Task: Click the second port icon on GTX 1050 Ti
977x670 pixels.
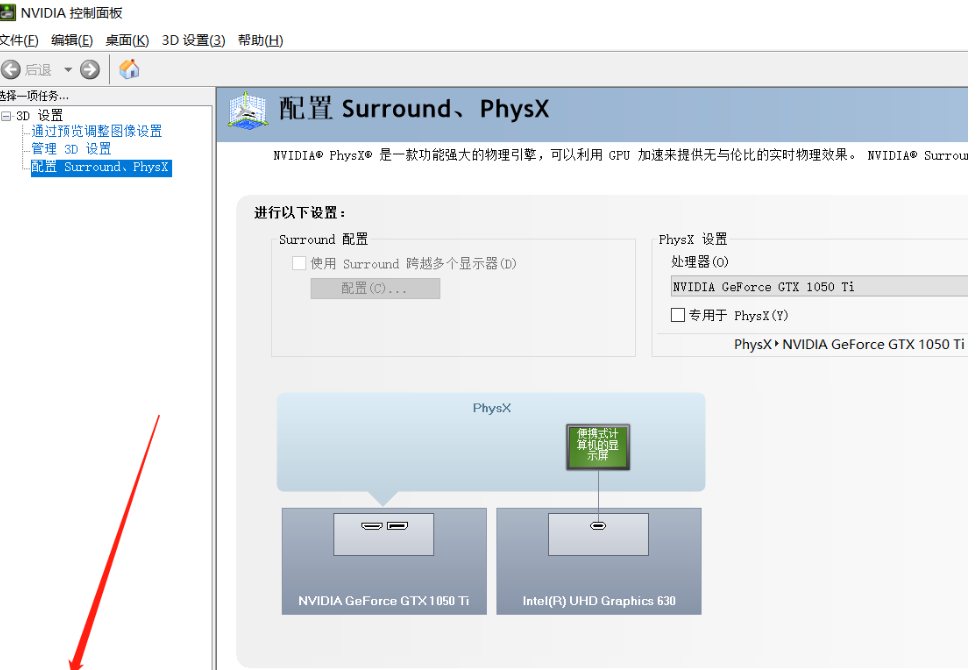Action: coord(398,526)
